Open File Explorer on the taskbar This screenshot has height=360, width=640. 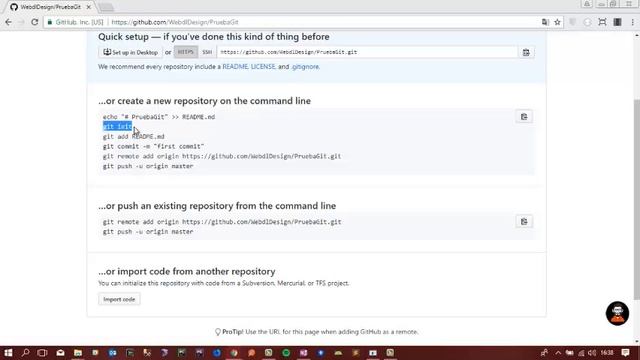(x=78, y=353)
